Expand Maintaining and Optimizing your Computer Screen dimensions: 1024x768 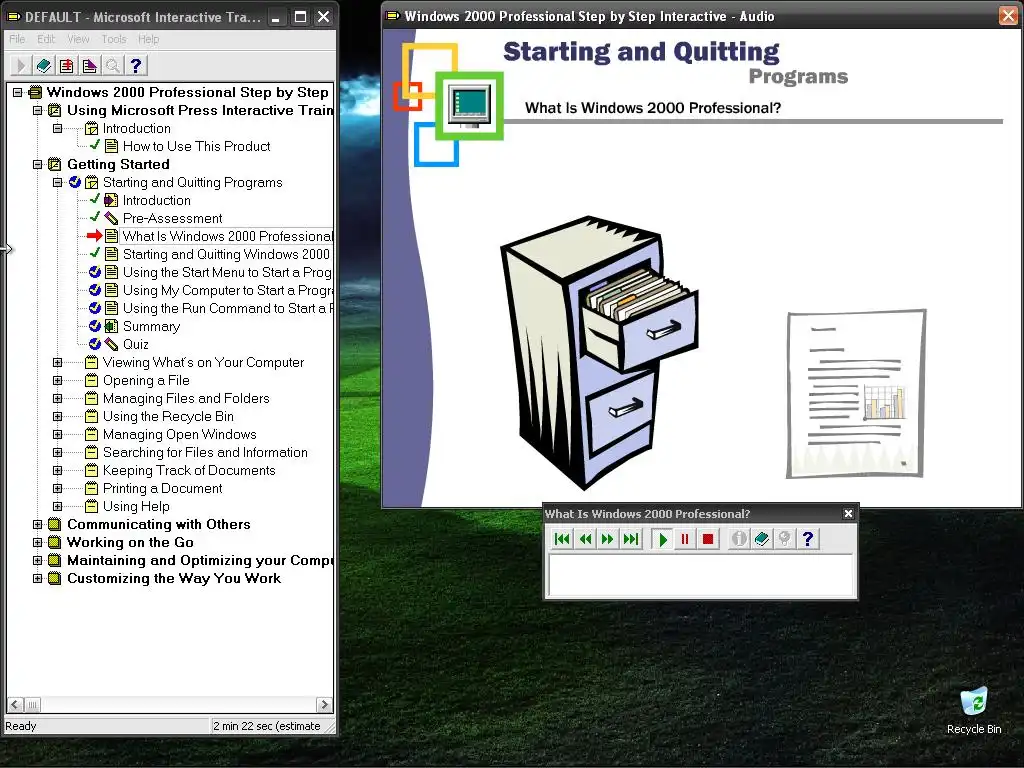pyautogui.click(x=37, y=560)
